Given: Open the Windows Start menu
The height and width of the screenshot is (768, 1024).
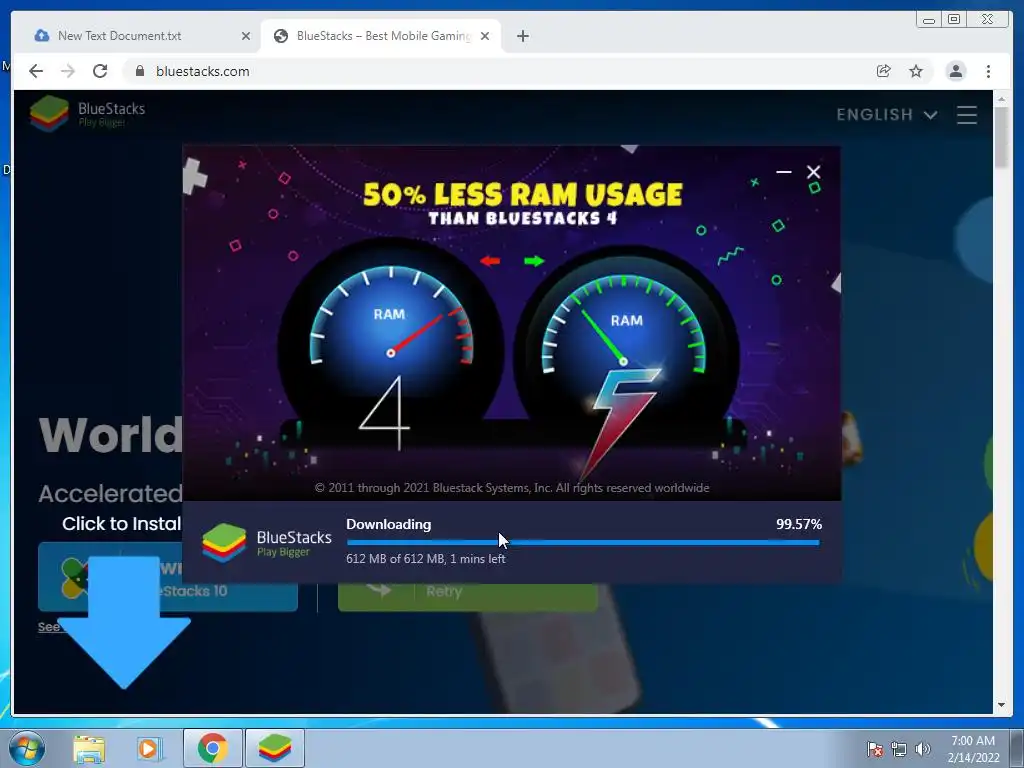Looking at the screenshot, I should (27, 748).
